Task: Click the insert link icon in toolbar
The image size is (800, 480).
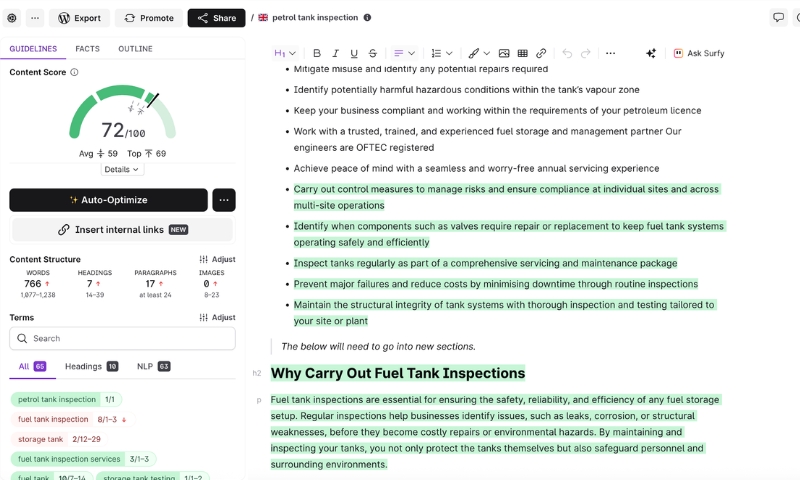Action: (541, 53)
